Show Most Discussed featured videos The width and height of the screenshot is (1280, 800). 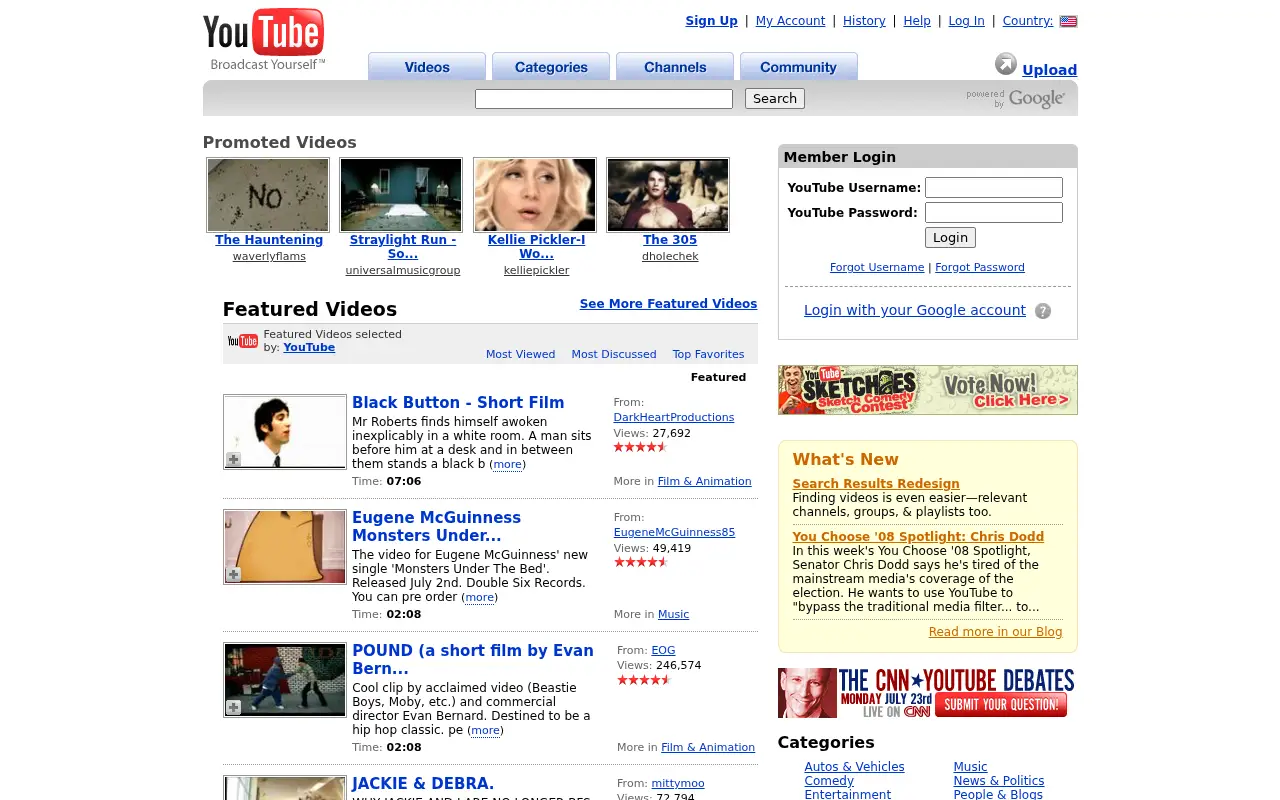[614, 354]
